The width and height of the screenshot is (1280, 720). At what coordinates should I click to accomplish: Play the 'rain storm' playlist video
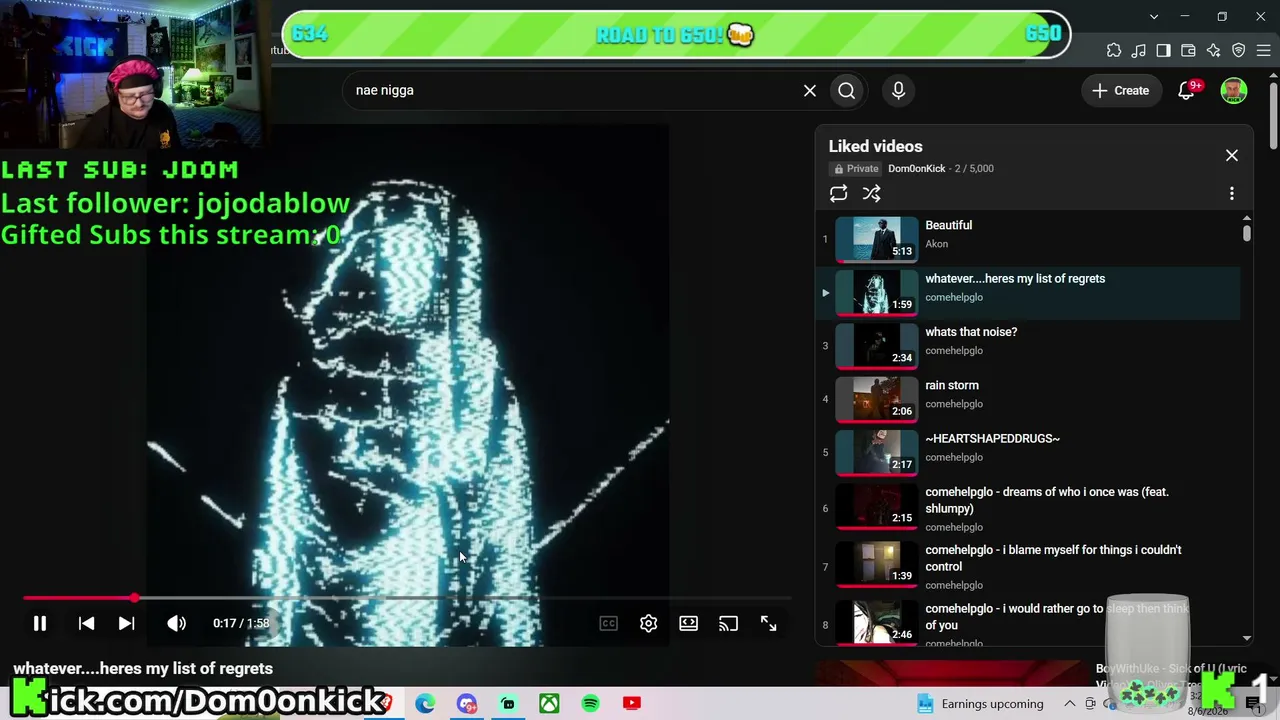click(1030, 399)
